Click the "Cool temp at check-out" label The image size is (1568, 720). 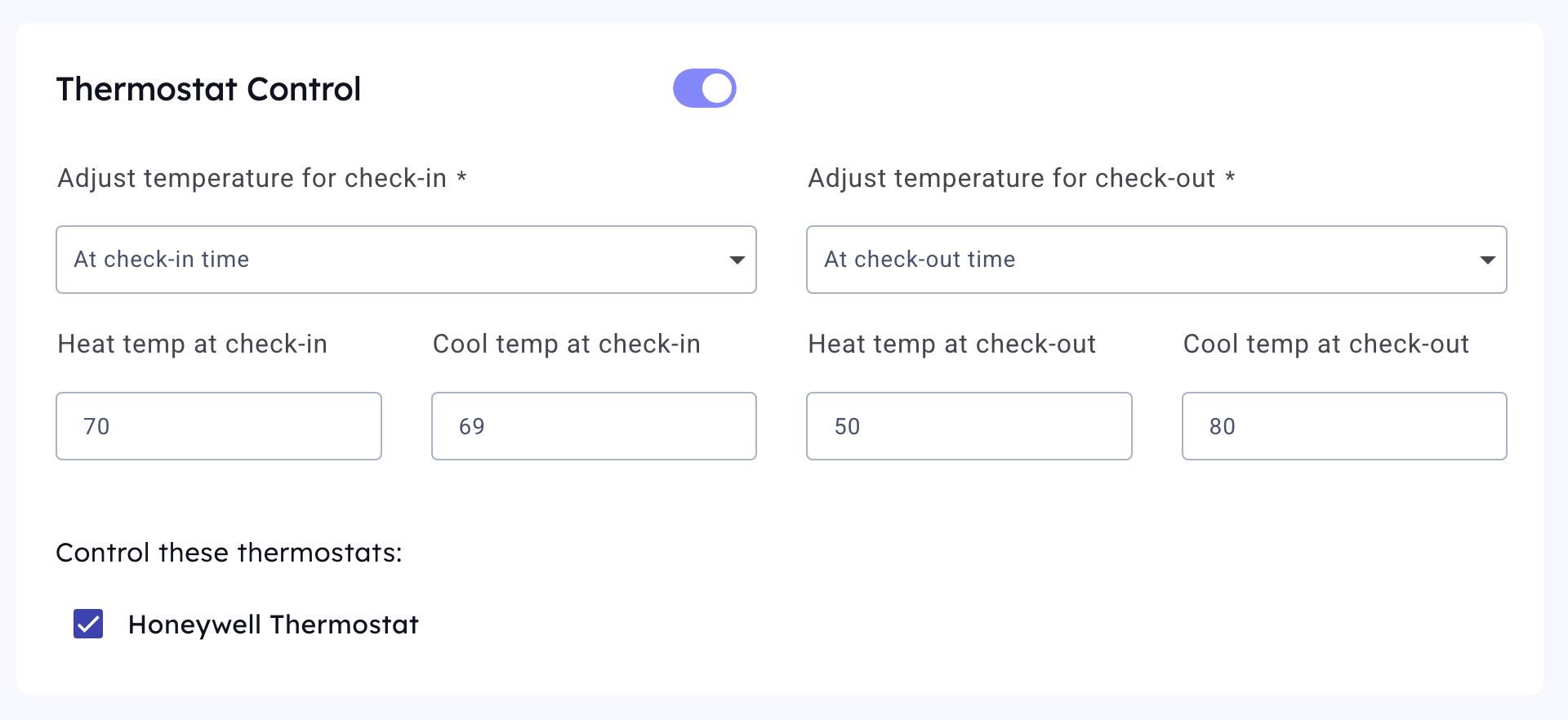1326,344
